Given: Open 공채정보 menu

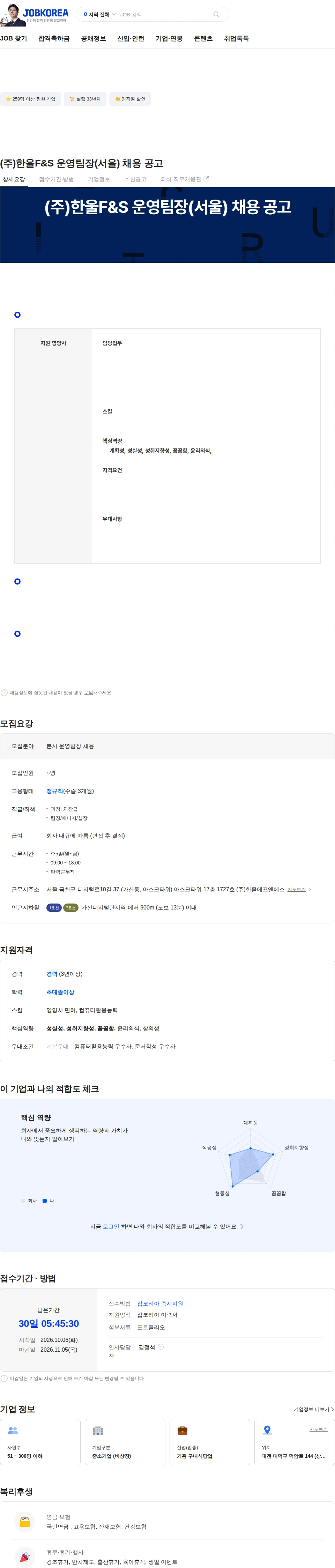Looking at the screenshot, I should pyautogui.click(x=93, y=38).
